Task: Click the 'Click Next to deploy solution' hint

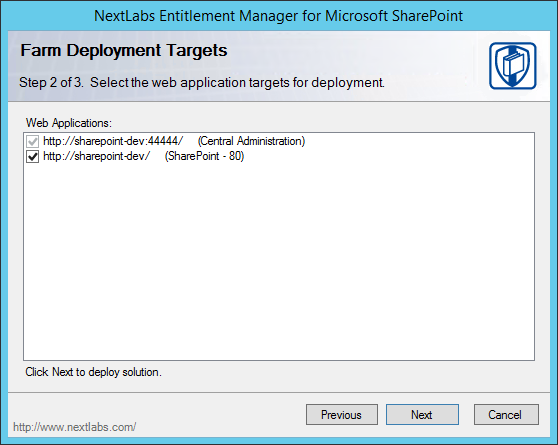Action: [93, 372]
